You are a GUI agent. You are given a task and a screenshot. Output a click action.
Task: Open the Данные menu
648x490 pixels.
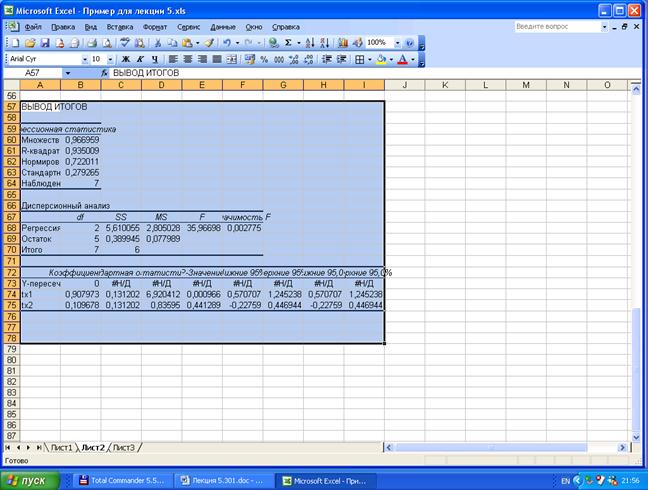click(223, 27)
